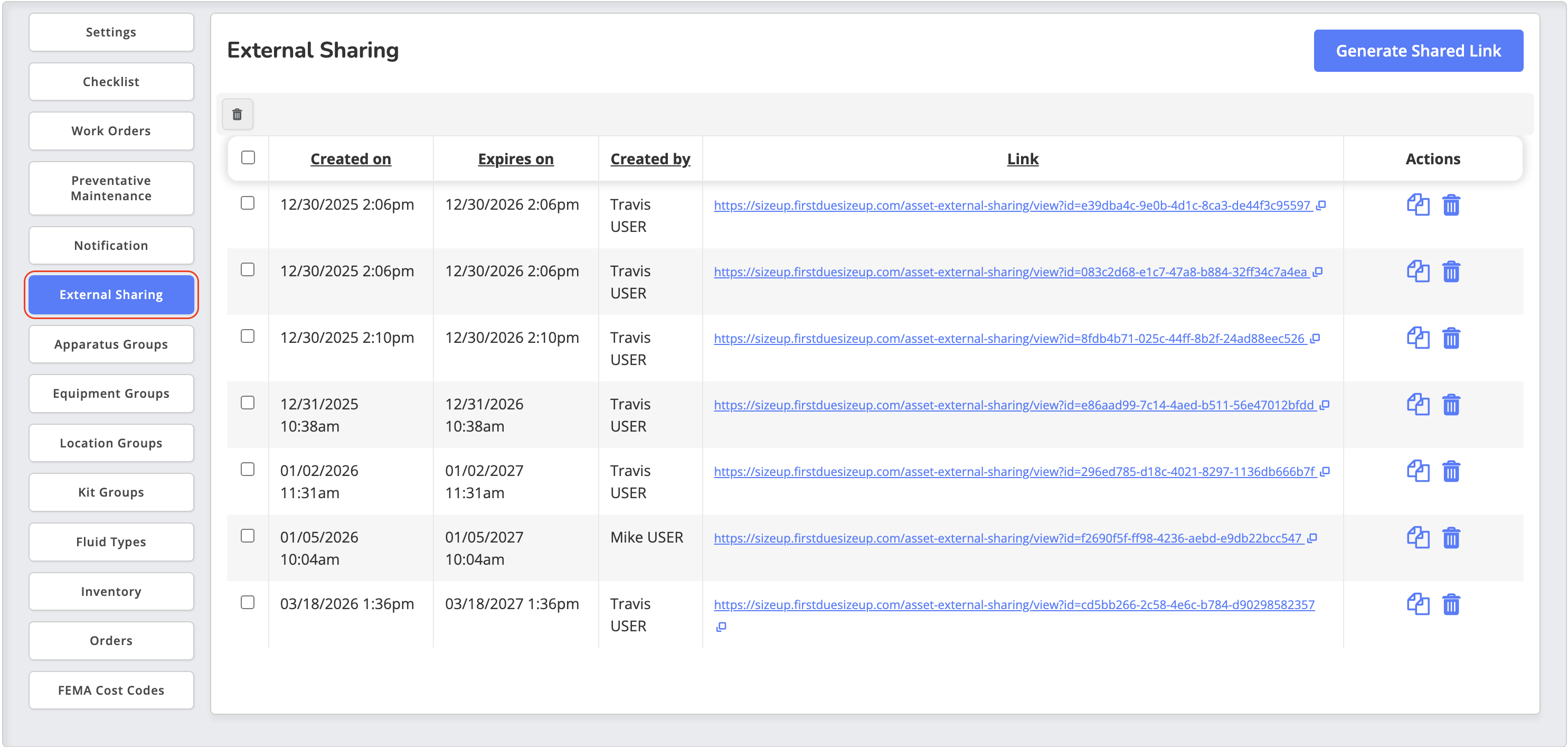Delete the shared link ending 32ff34c7a4ea

1451,271
